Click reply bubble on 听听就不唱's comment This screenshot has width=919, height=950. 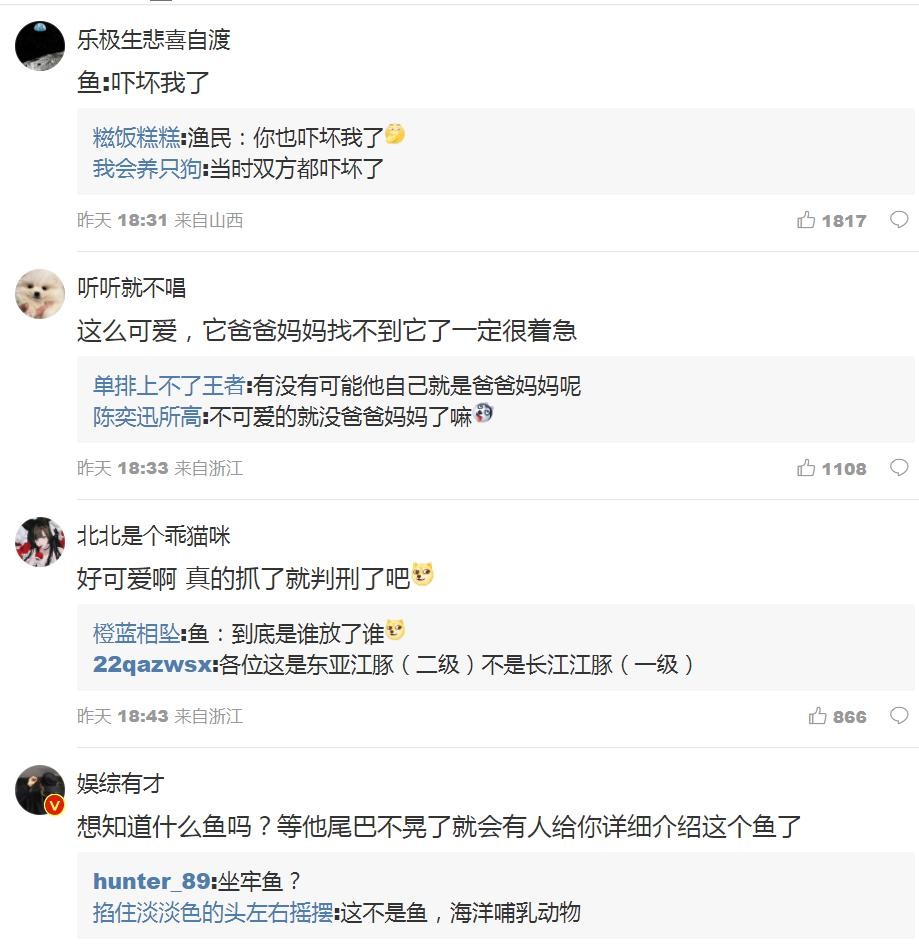click(899, 467)
